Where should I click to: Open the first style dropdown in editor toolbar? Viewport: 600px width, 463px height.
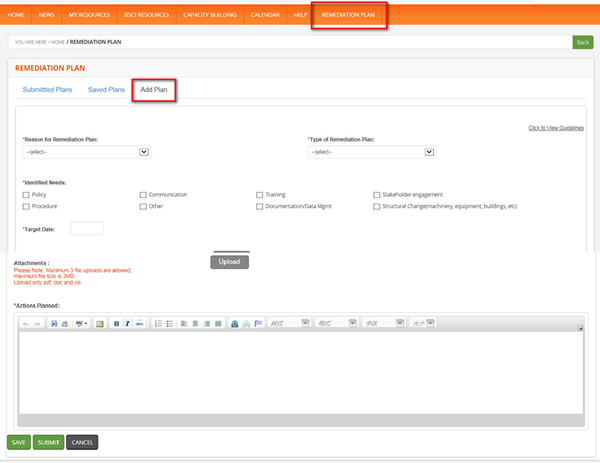tap(288, 324)
